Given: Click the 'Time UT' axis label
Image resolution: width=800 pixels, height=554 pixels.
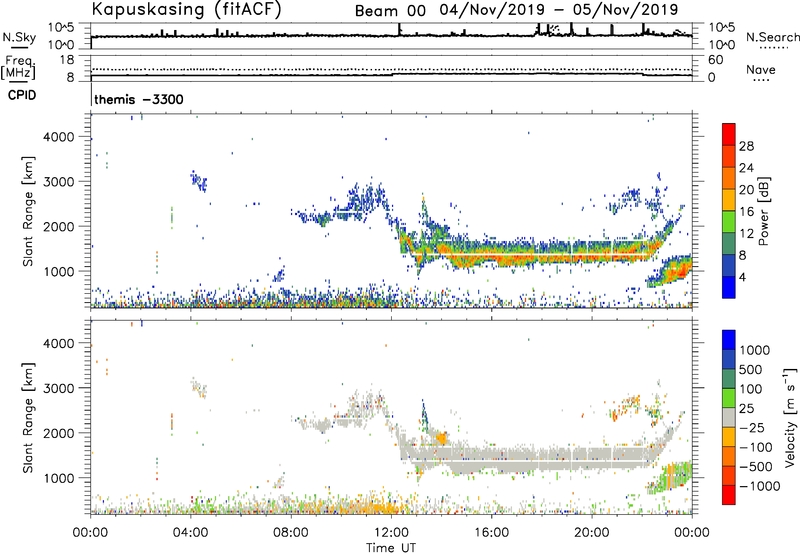Looking at the screenshot, I should [x=391, y=548].
